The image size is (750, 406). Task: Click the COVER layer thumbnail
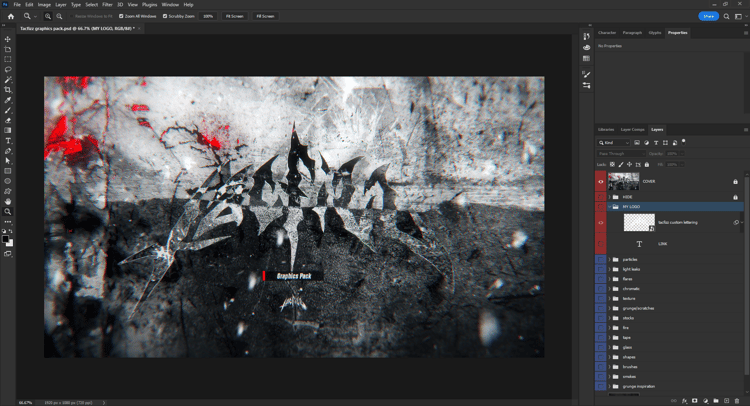pos(623,182)
